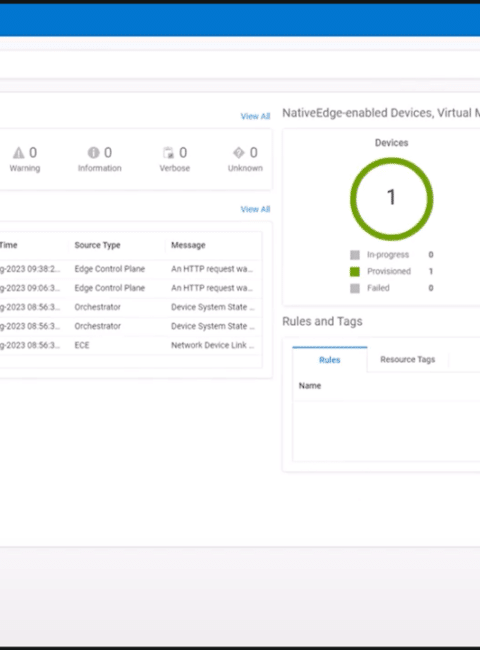Screen dimensions: 480x650
Task: Click the Verbose count label
Action: tap(175, 168)
